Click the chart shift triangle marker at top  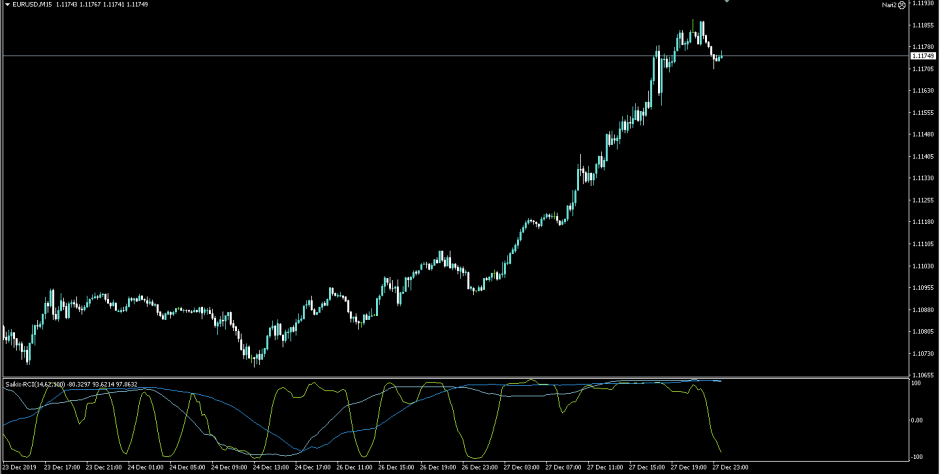pos(727,1)
